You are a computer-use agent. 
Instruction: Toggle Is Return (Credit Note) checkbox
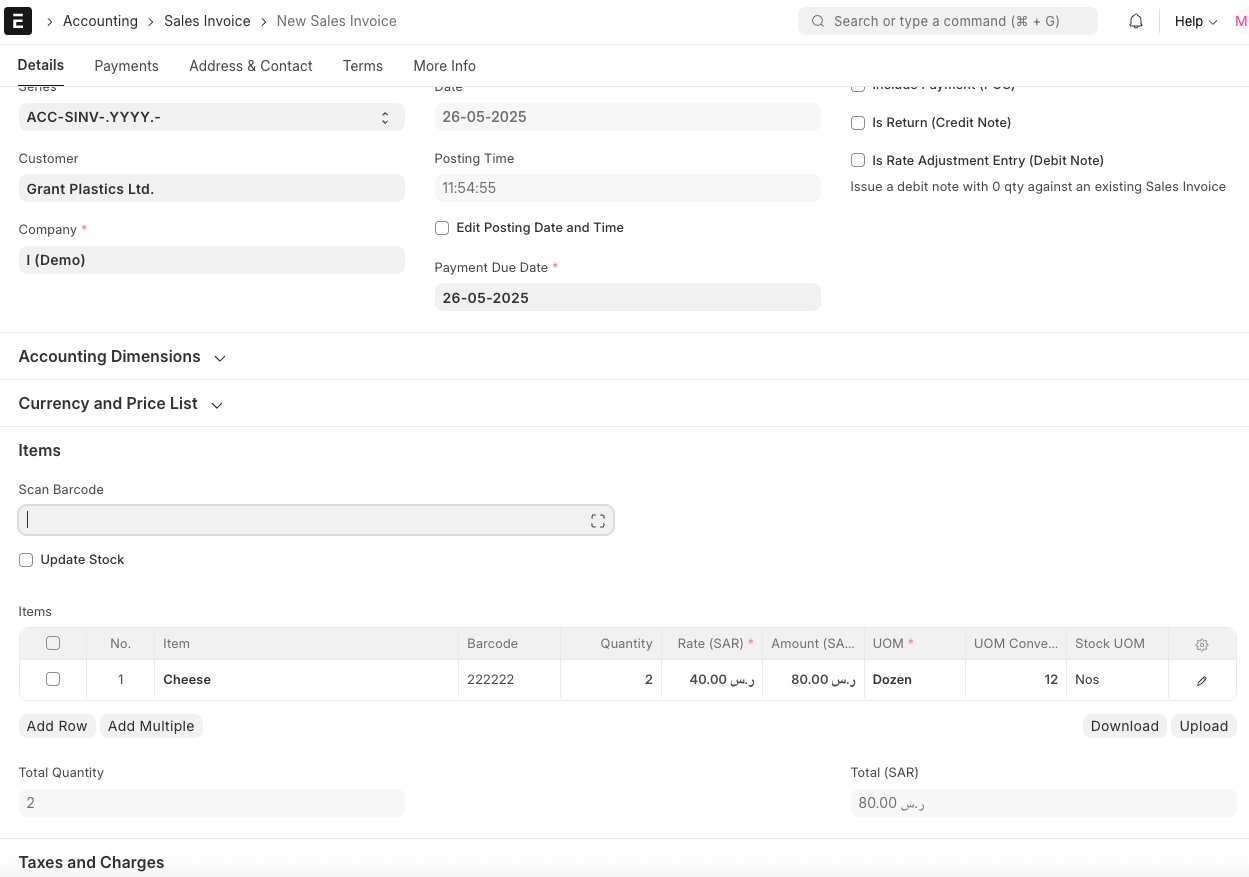pyautogui.click(x=858, y=123)
